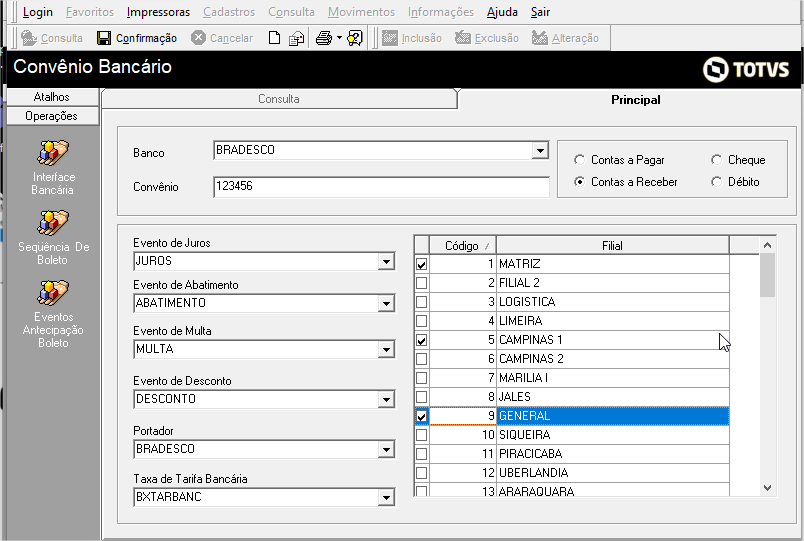Open the Impressoras menu
This screenshot has height=541, width=804.
click(158, 12)
